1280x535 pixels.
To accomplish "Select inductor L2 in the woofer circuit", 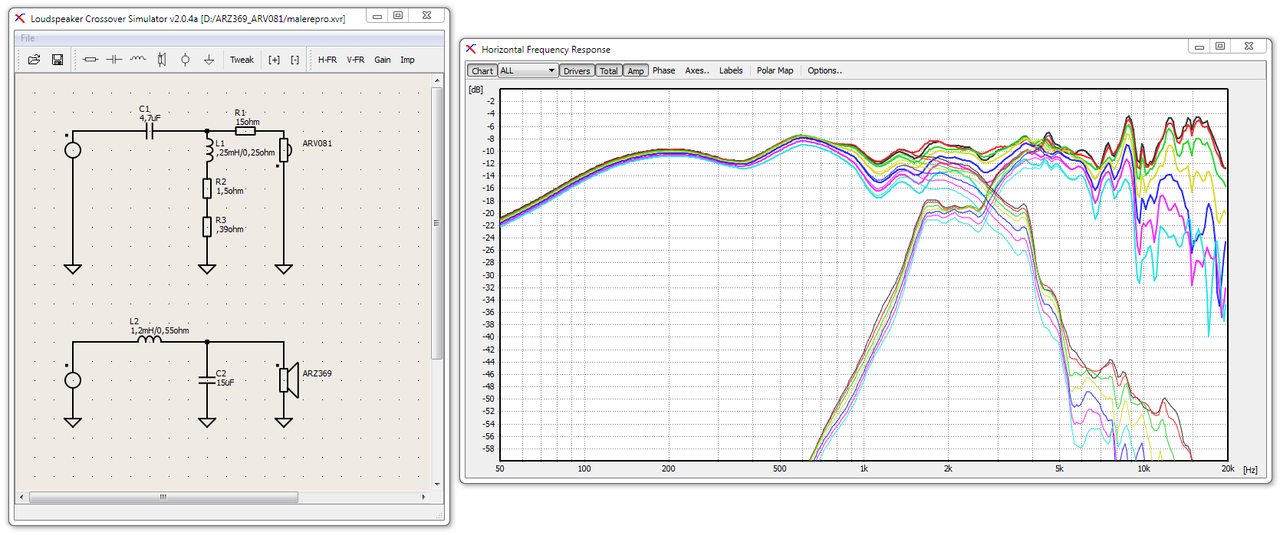I will coord(149,339).
